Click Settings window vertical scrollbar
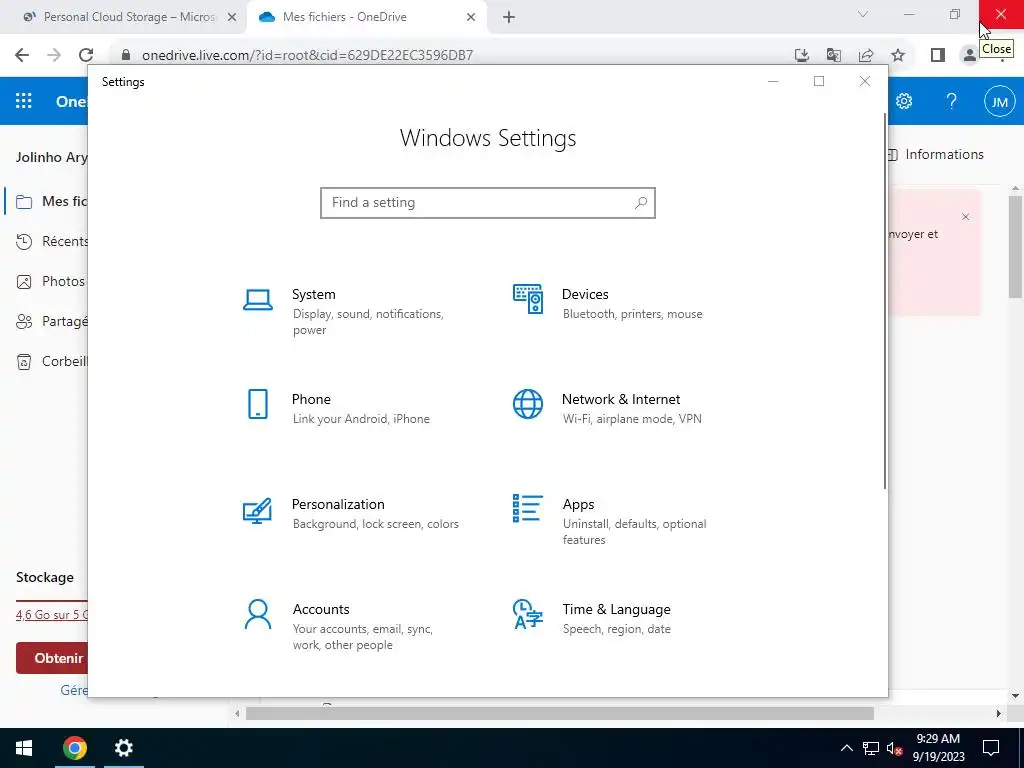 [x=885, y=300]
